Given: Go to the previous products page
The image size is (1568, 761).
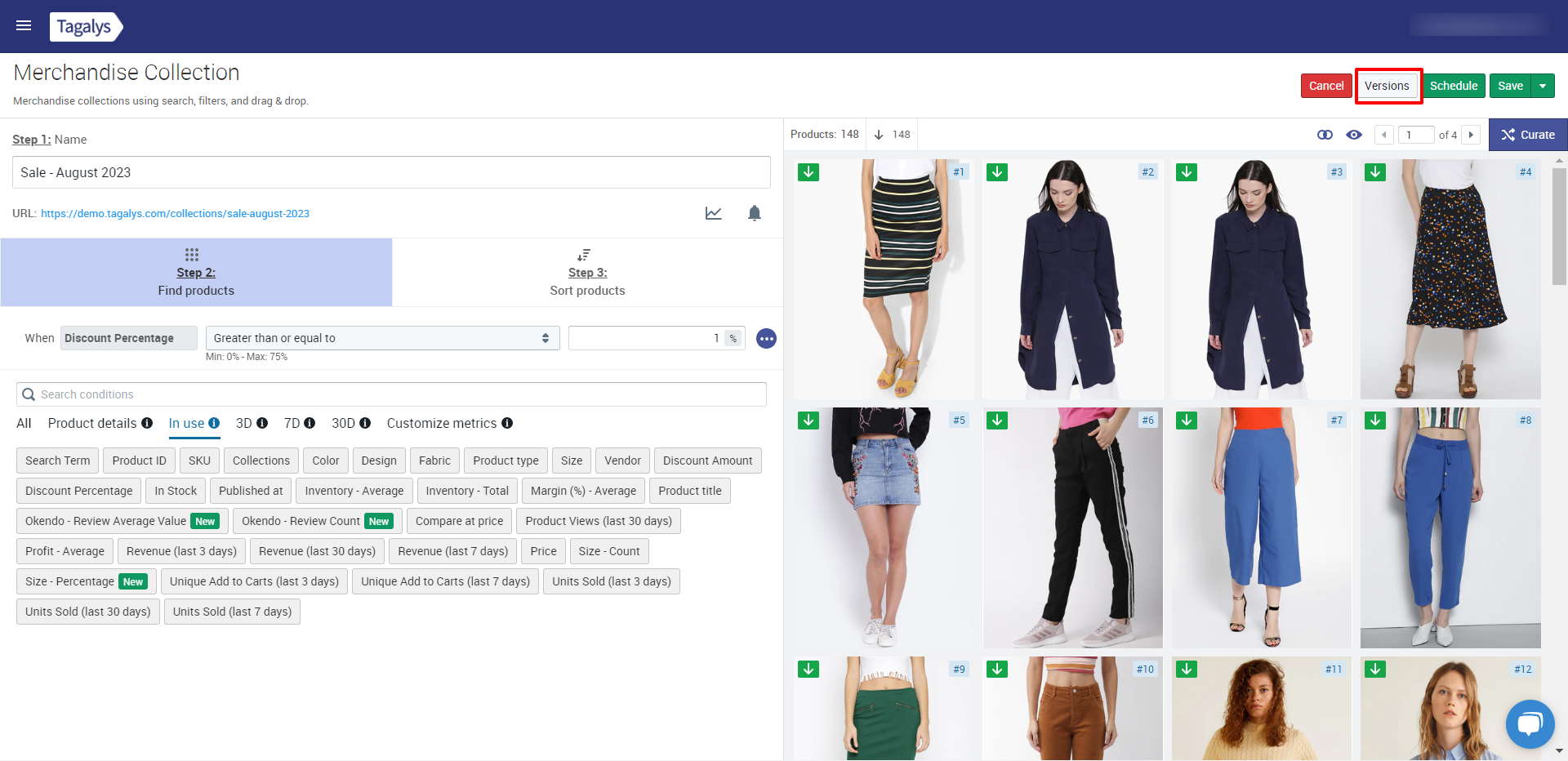Looking at the screenshot, I should [1384, 135].
